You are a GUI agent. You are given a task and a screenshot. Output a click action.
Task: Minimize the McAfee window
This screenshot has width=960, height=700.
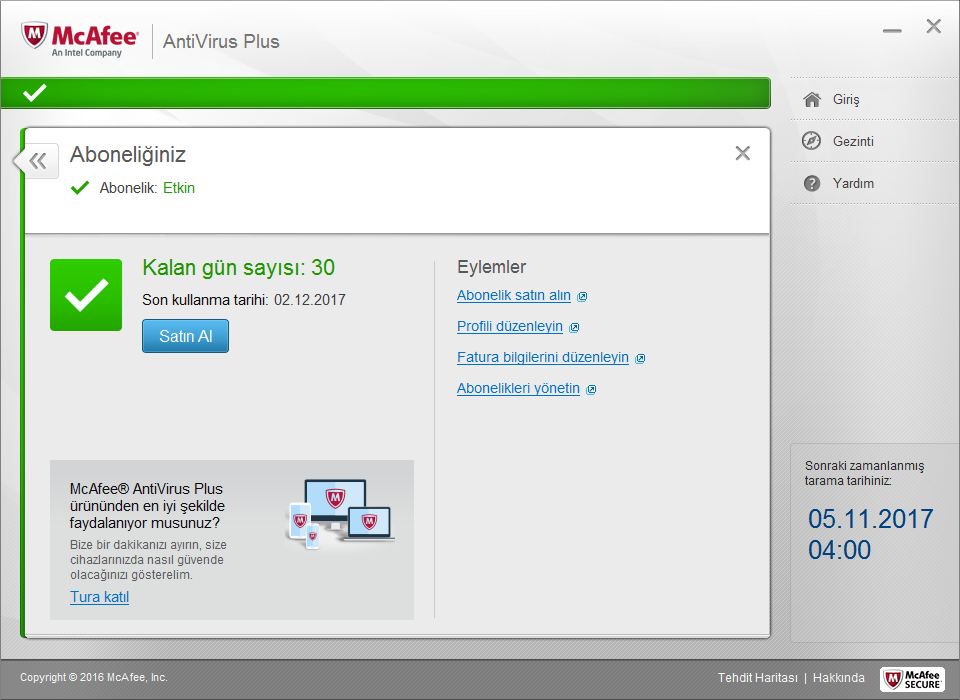pos(892,30)
